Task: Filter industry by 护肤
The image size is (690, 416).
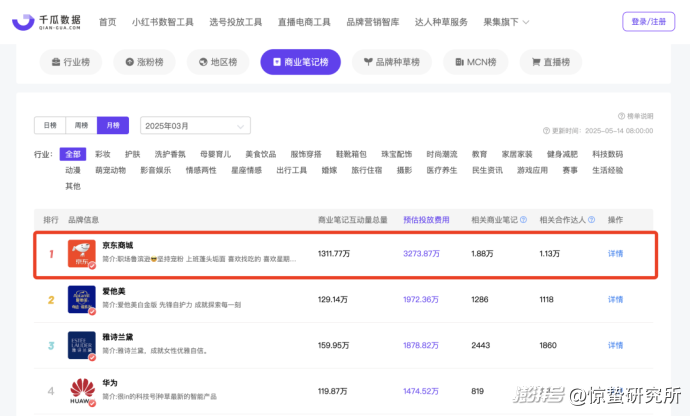Action: pos(132,154)
